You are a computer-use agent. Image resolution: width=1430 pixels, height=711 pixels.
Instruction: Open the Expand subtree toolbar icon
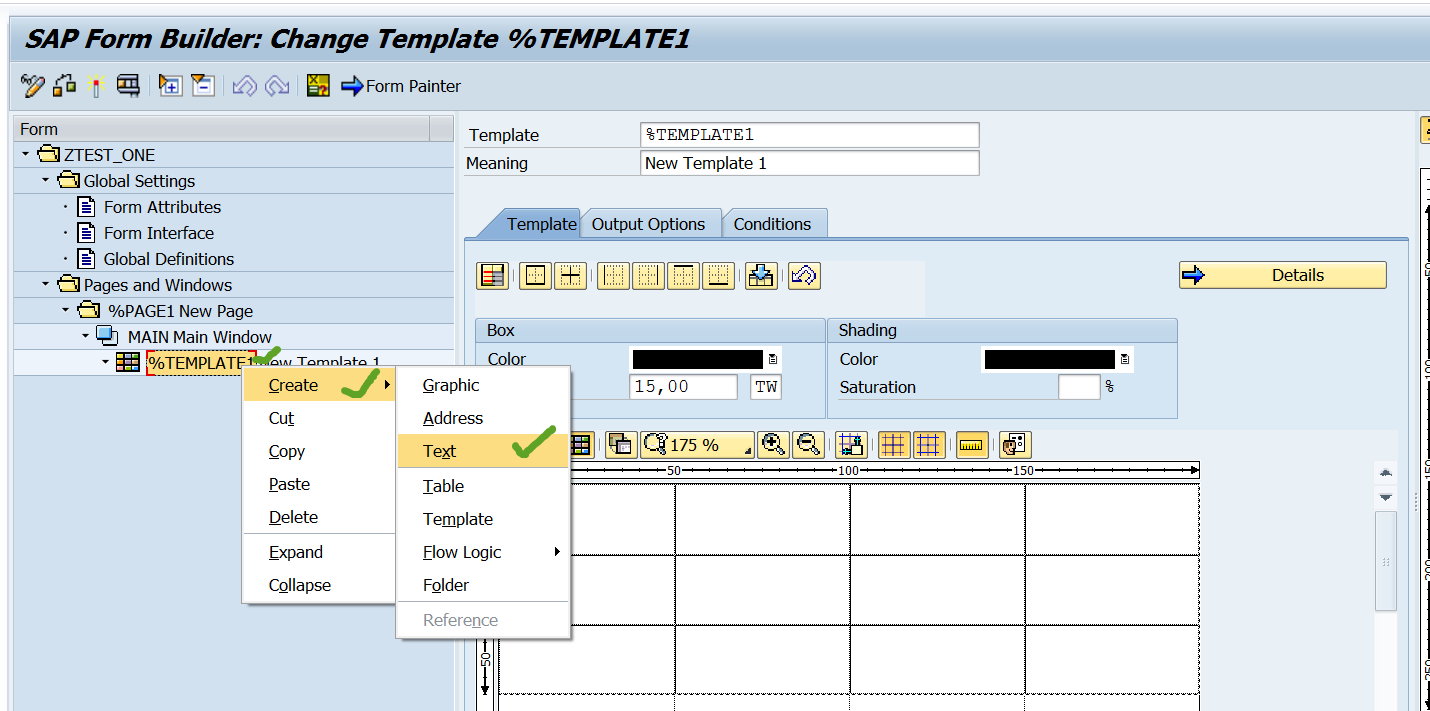(x=169, y=85)
